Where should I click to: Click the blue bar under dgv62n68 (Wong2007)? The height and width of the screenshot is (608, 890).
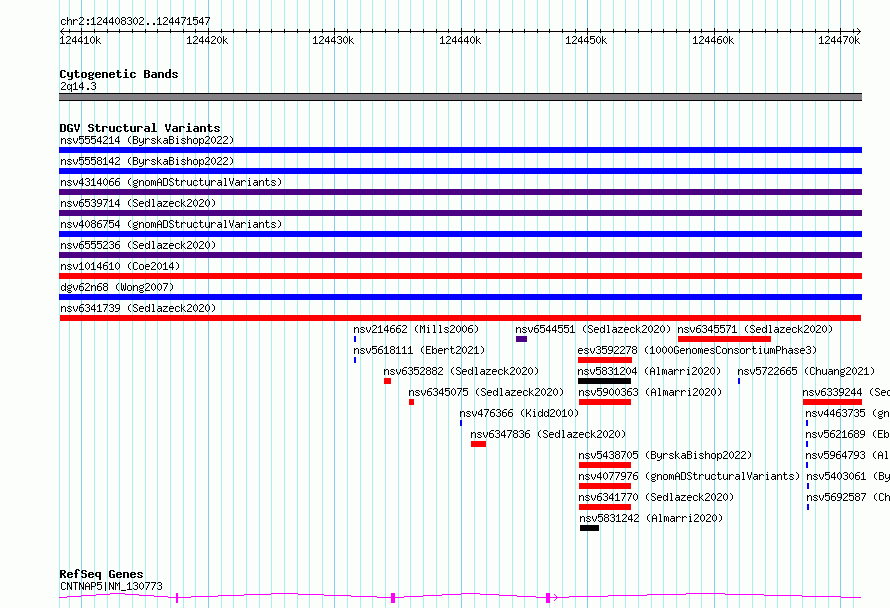tap(460, 297)
